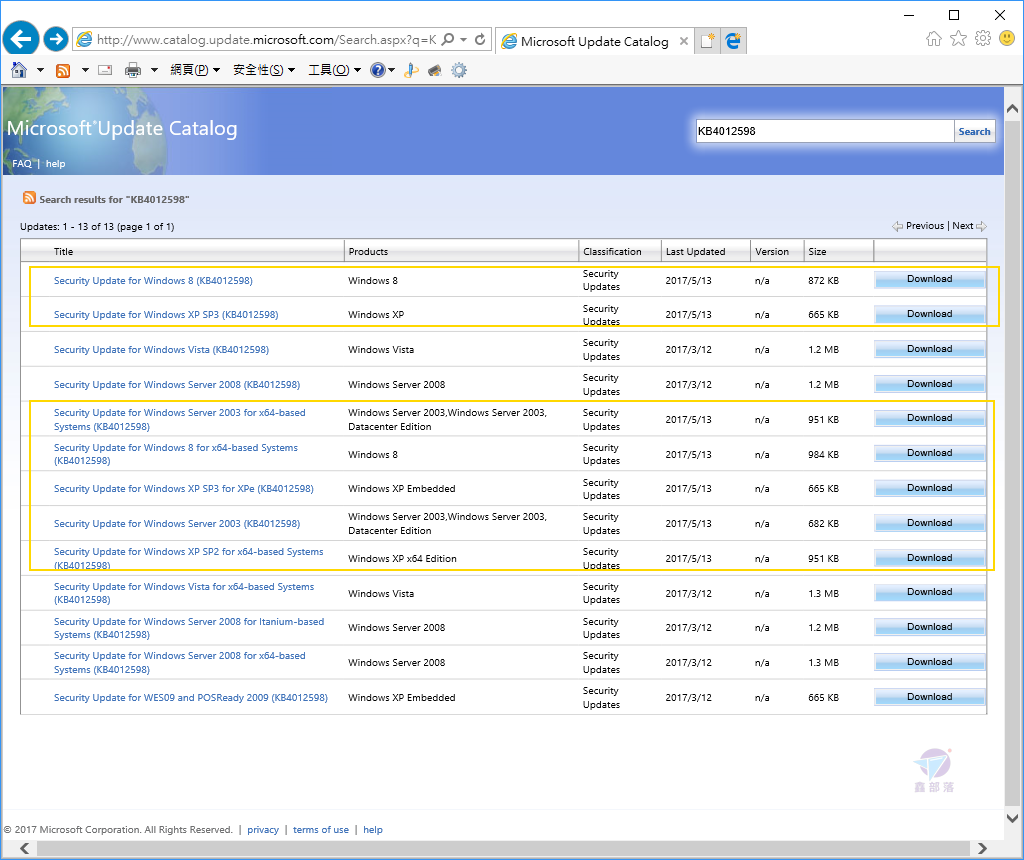The width and height of the screenshot is (1024, 860).
Task: Click the Search button
Action: [974, 131]
